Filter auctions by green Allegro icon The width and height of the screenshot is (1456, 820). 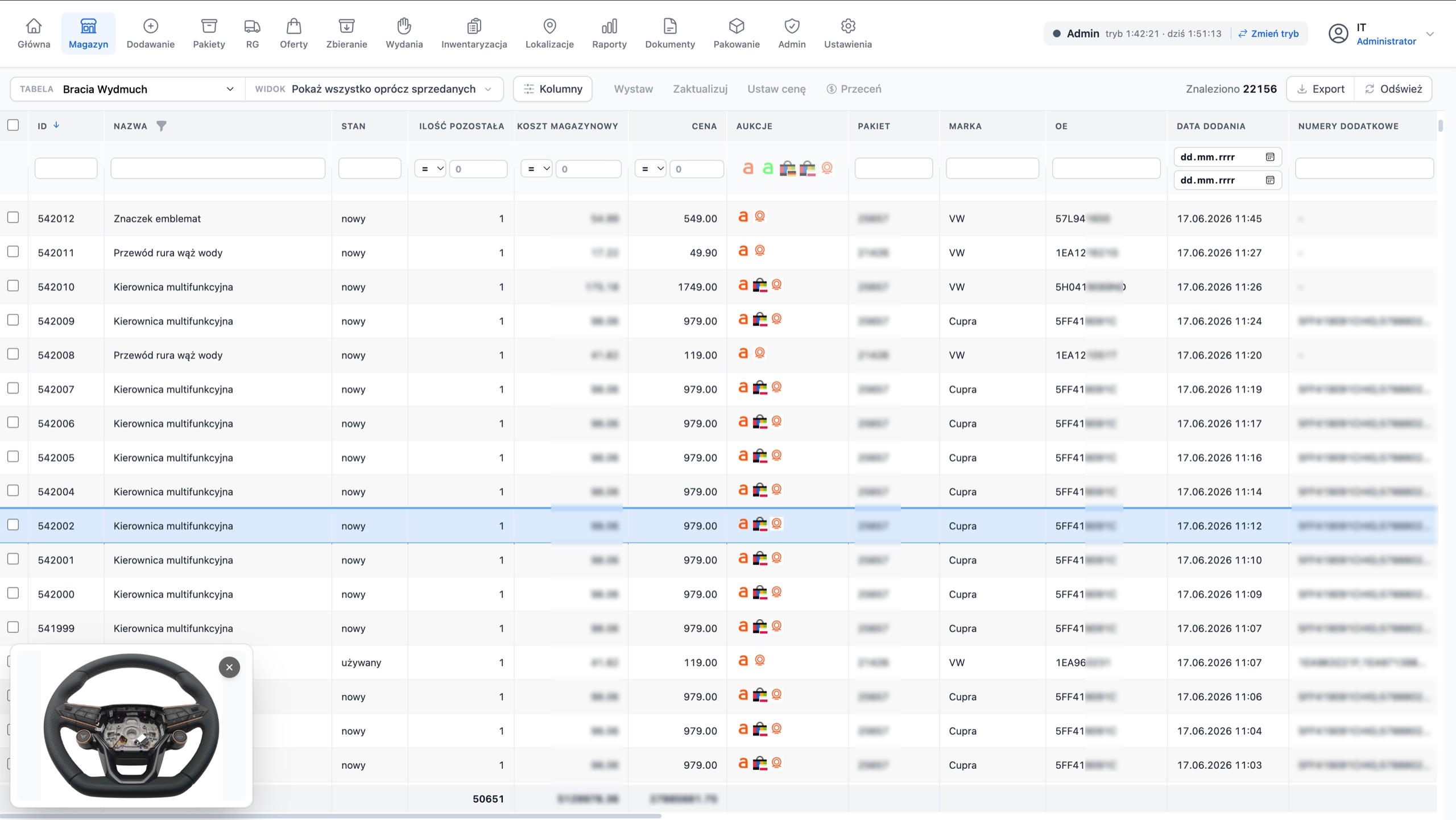(768, 168)
